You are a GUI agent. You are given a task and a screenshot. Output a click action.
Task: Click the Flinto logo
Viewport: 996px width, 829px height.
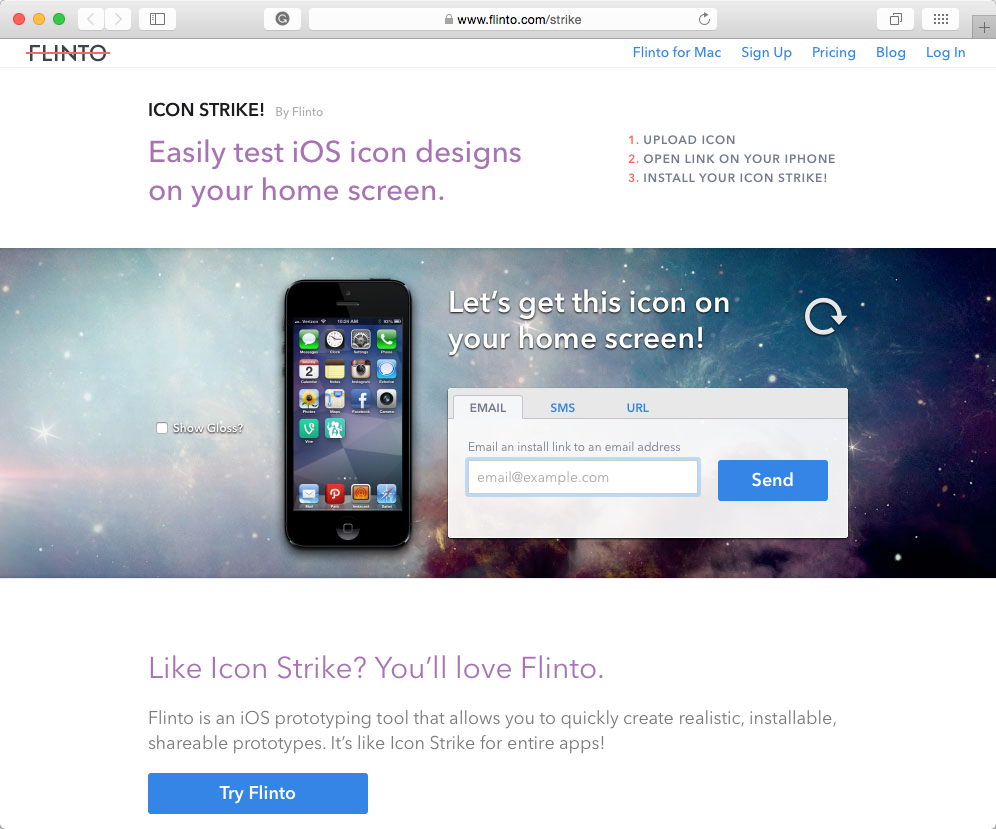point(68,53)
